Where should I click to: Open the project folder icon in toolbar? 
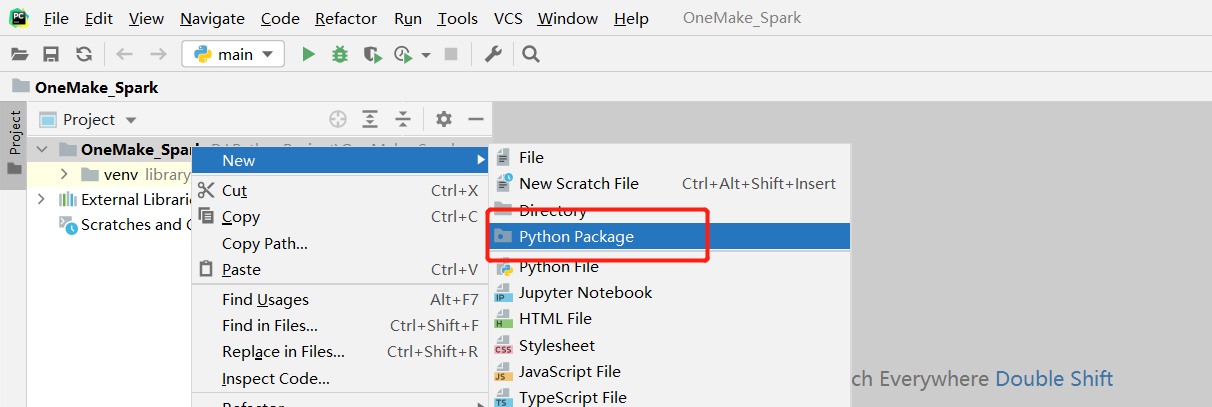tap(20, 54)
